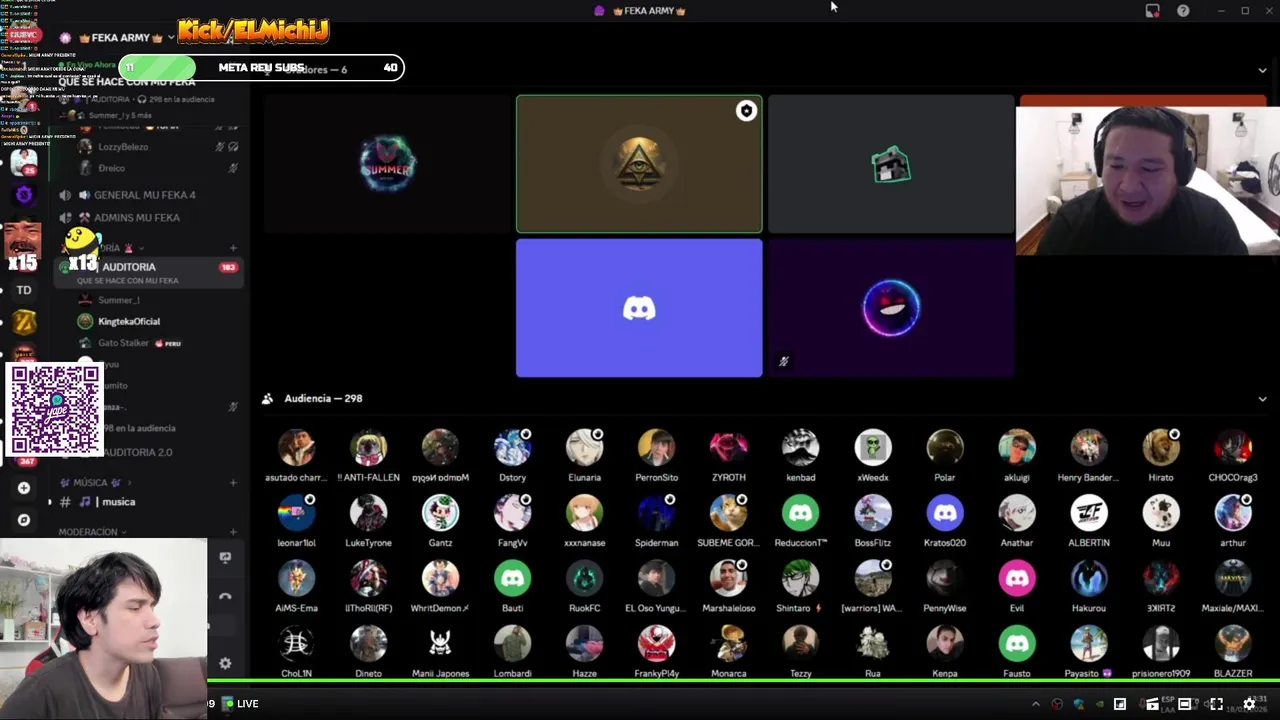This screenshot has width=1280, height=720.
Task: Click the Add a Server plus icon
Action: [24, 488]
